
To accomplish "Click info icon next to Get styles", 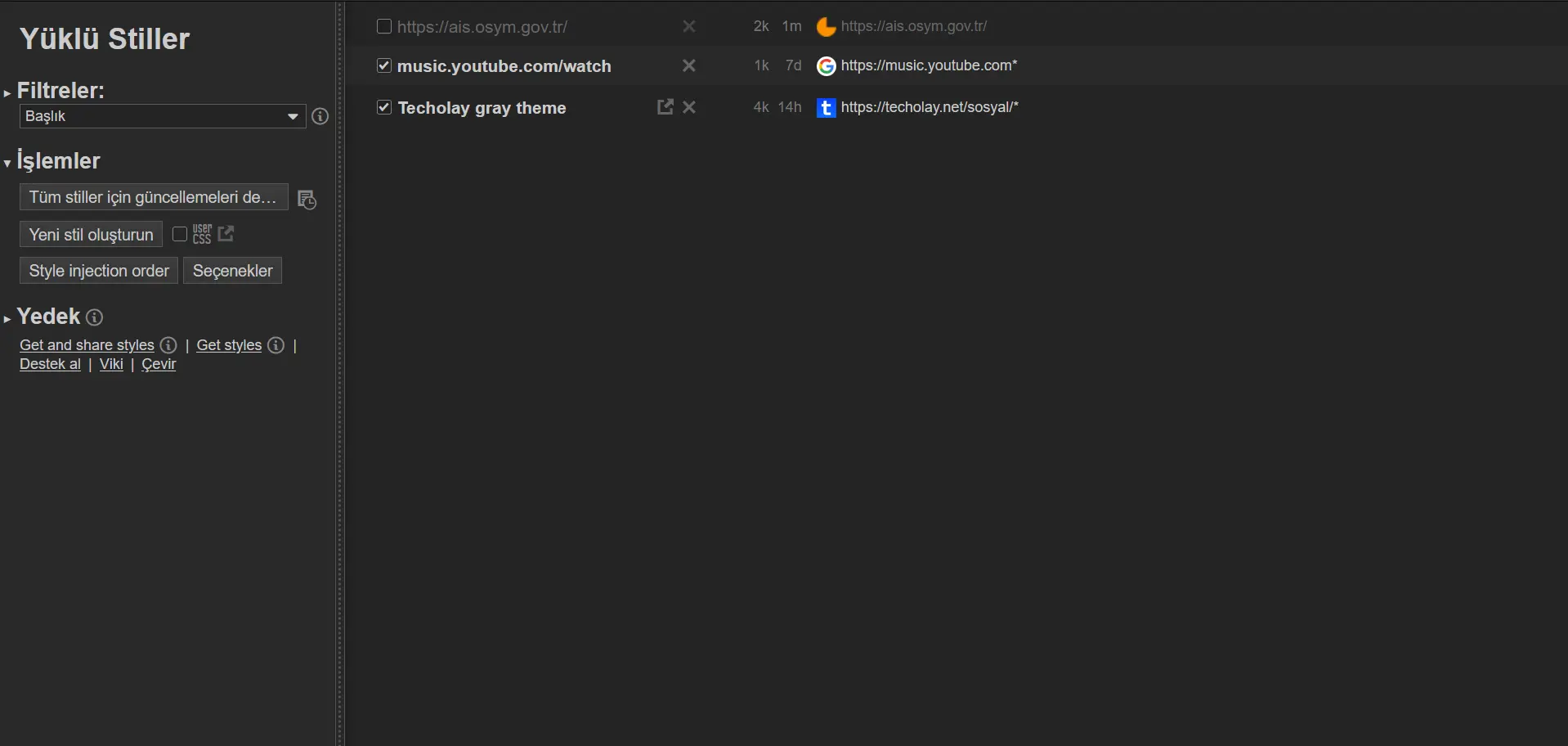I will tap(276, 345).
